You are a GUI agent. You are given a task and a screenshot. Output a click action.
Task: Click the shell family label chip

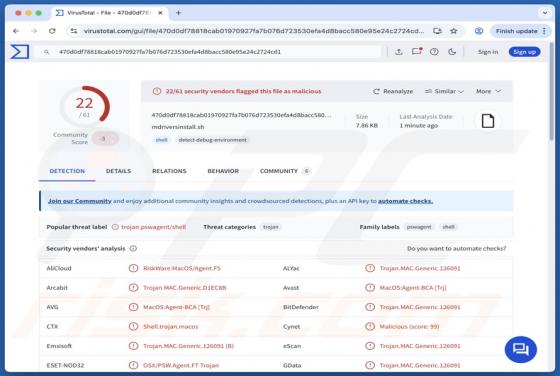point(449,227)
